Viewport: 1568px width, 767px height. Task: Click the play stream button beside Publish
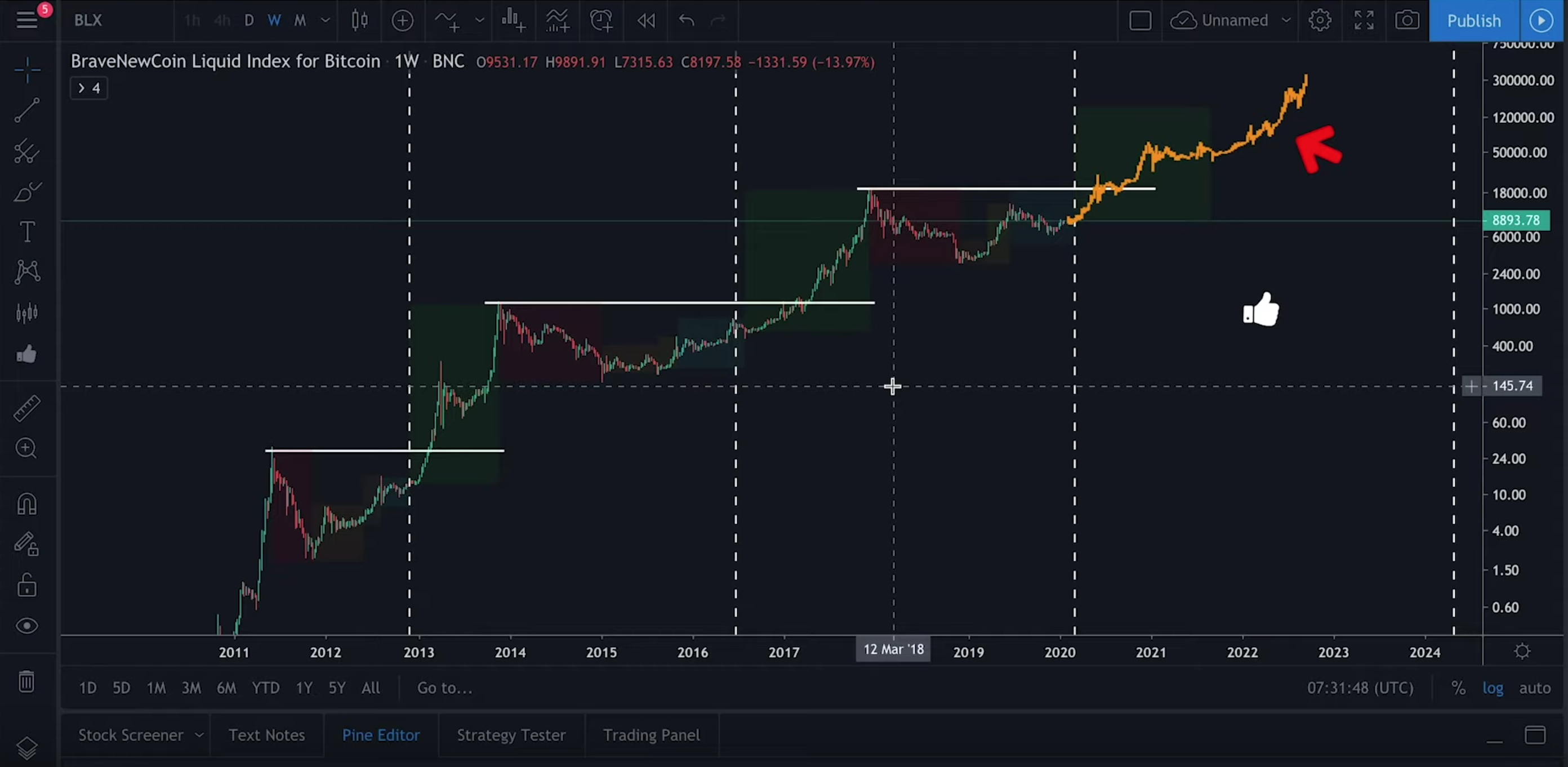pyautogui.click(x=1541, y=21)
